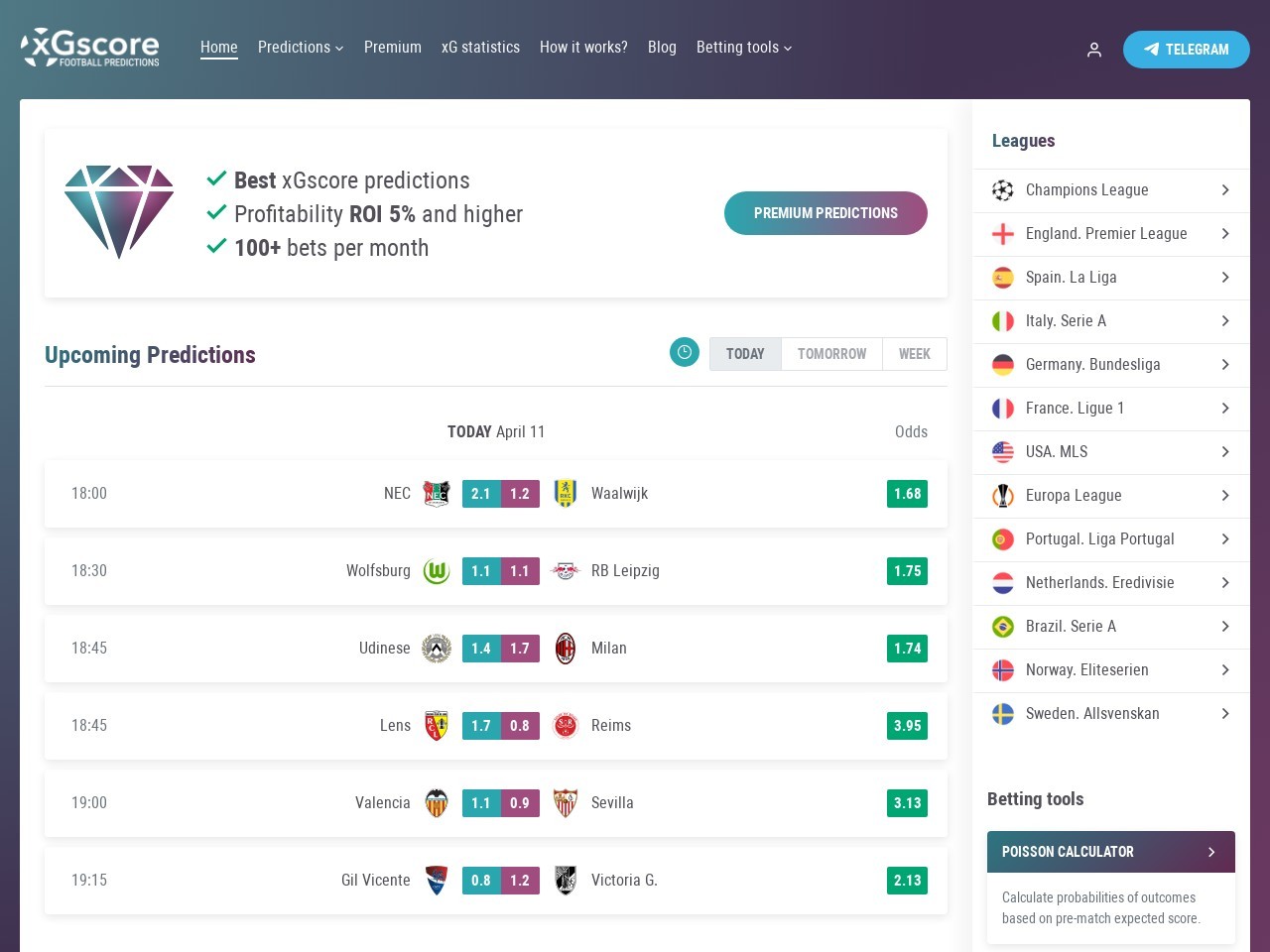1270x952 pixels.
Task: Click the TELEGRAM button
Action: point(1187,50)
